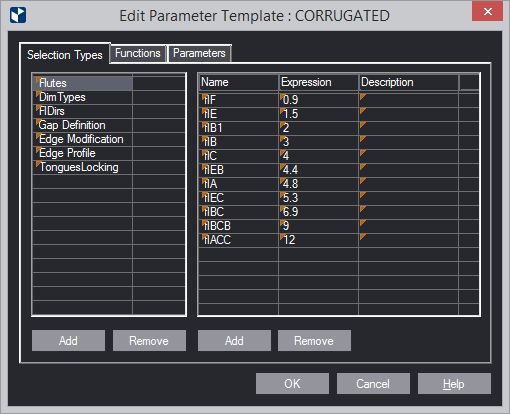Open the Parameters tab
The width and height of the screenshot is (510, 414).
click(199, 53)
